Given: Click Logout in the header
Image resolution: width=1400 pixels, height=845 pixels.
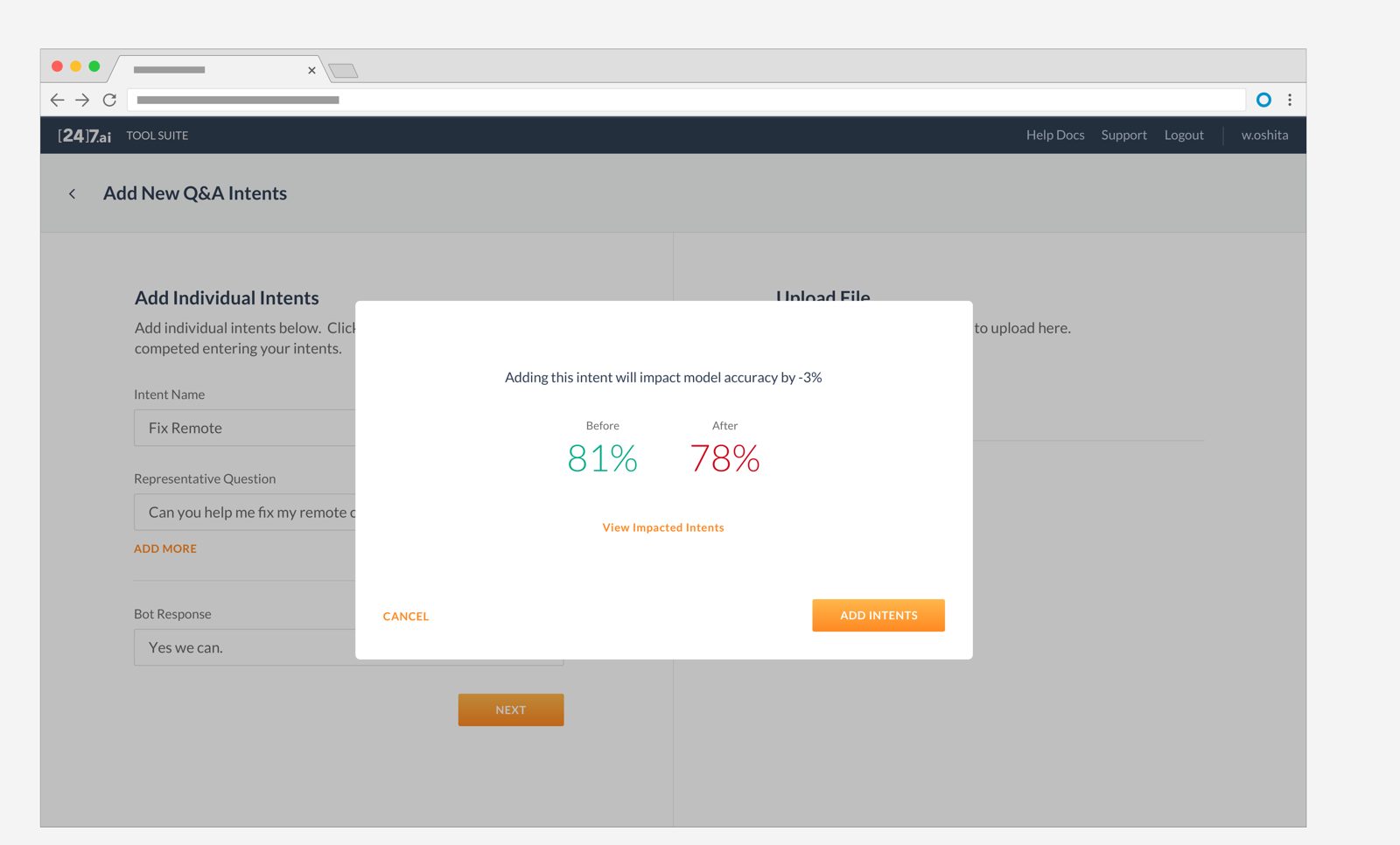Looking at the screenshot, I should click(1184, 135).
